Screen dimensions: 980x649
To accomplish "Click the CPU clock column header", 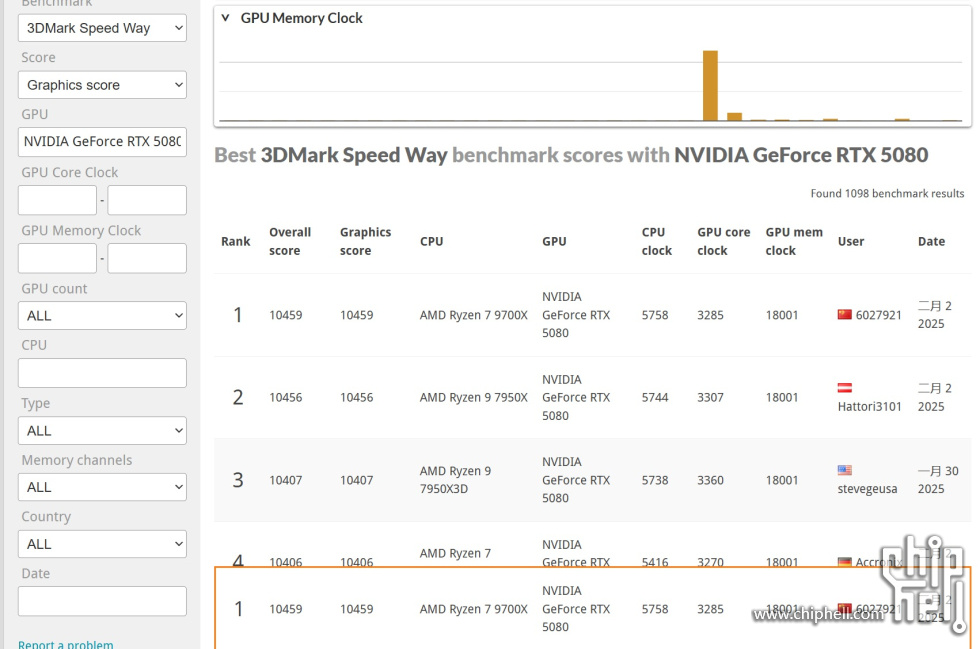I will click(x=657, y=241).
